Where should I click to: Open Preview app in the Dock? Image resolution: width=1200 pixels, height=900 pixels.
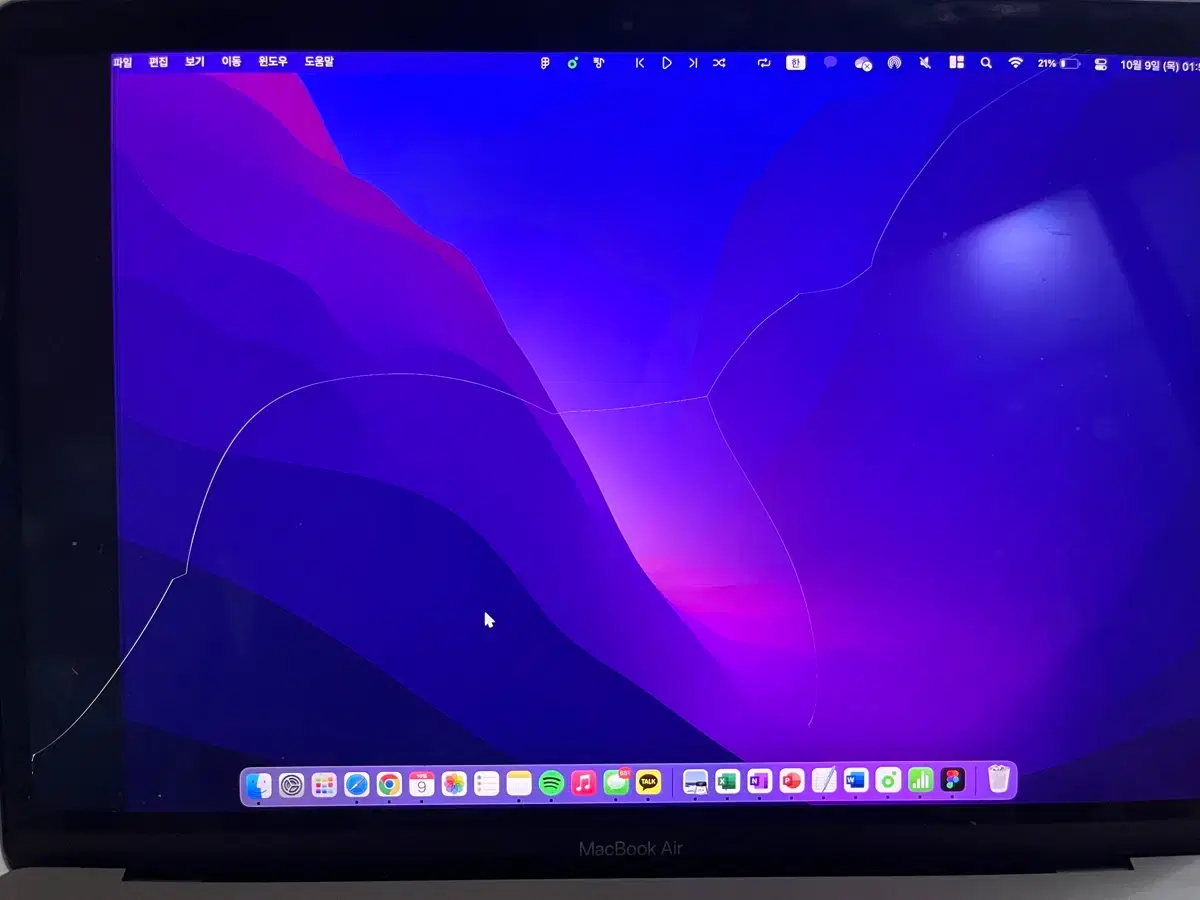(x=695, y=782)
